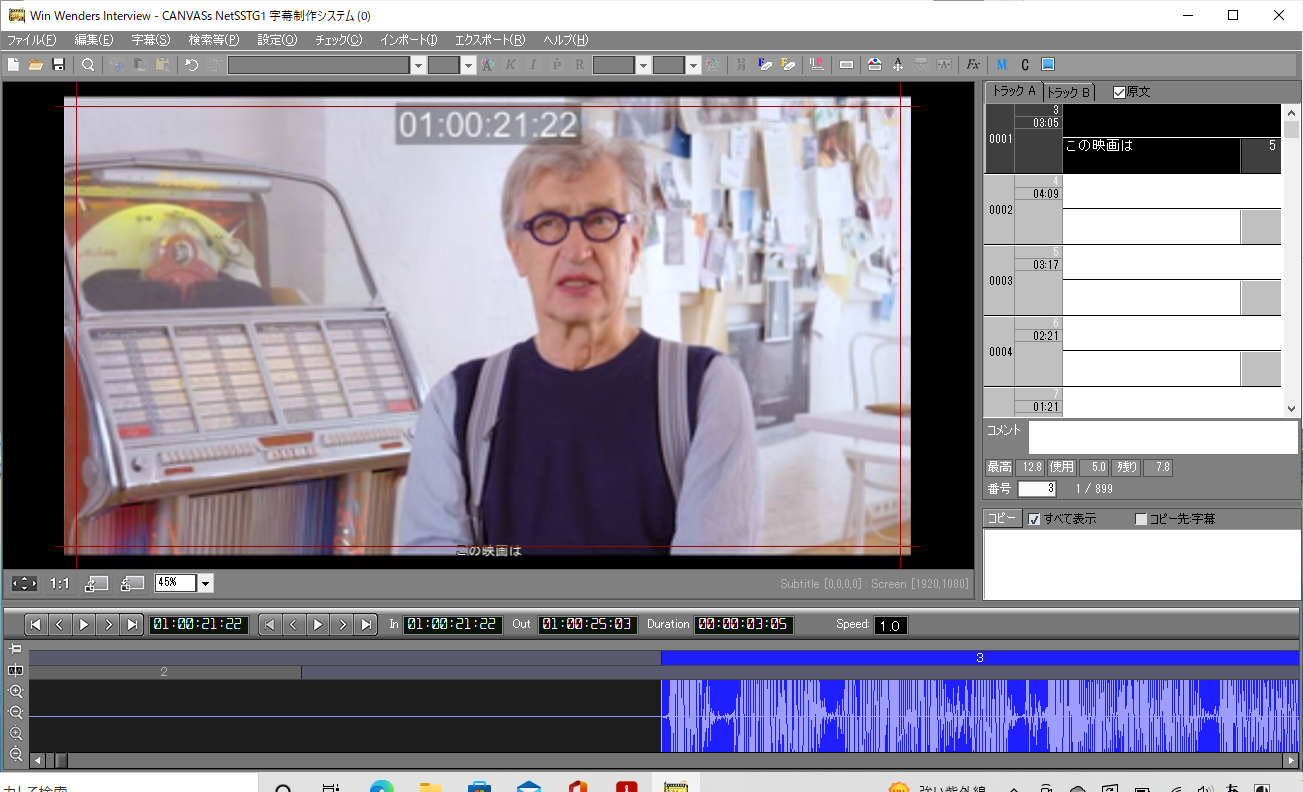Open the 45% zoom dropdown
This screenshot has height=792, width=1303.
206,583
